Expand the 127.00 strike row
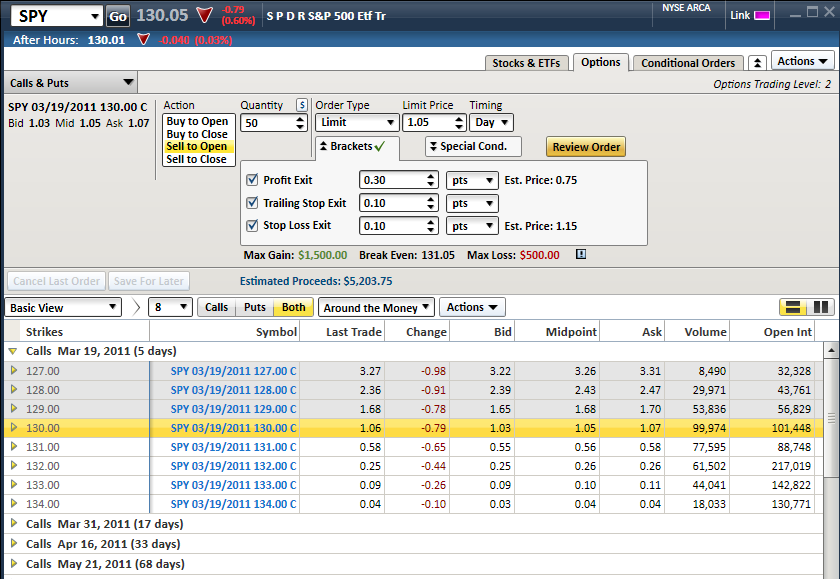This screenshot has width=840, height=579. click(x=14, y=370)
